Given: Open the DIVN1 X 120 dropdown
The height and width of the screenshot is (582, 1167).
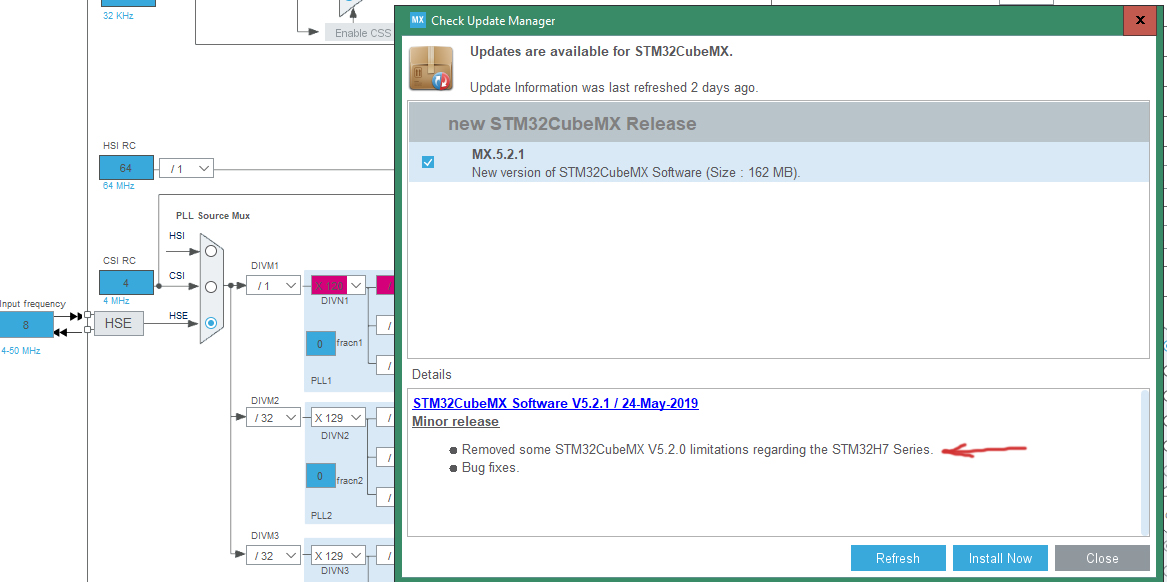Looking at the screenshot, I should click(x=338, y=286).
